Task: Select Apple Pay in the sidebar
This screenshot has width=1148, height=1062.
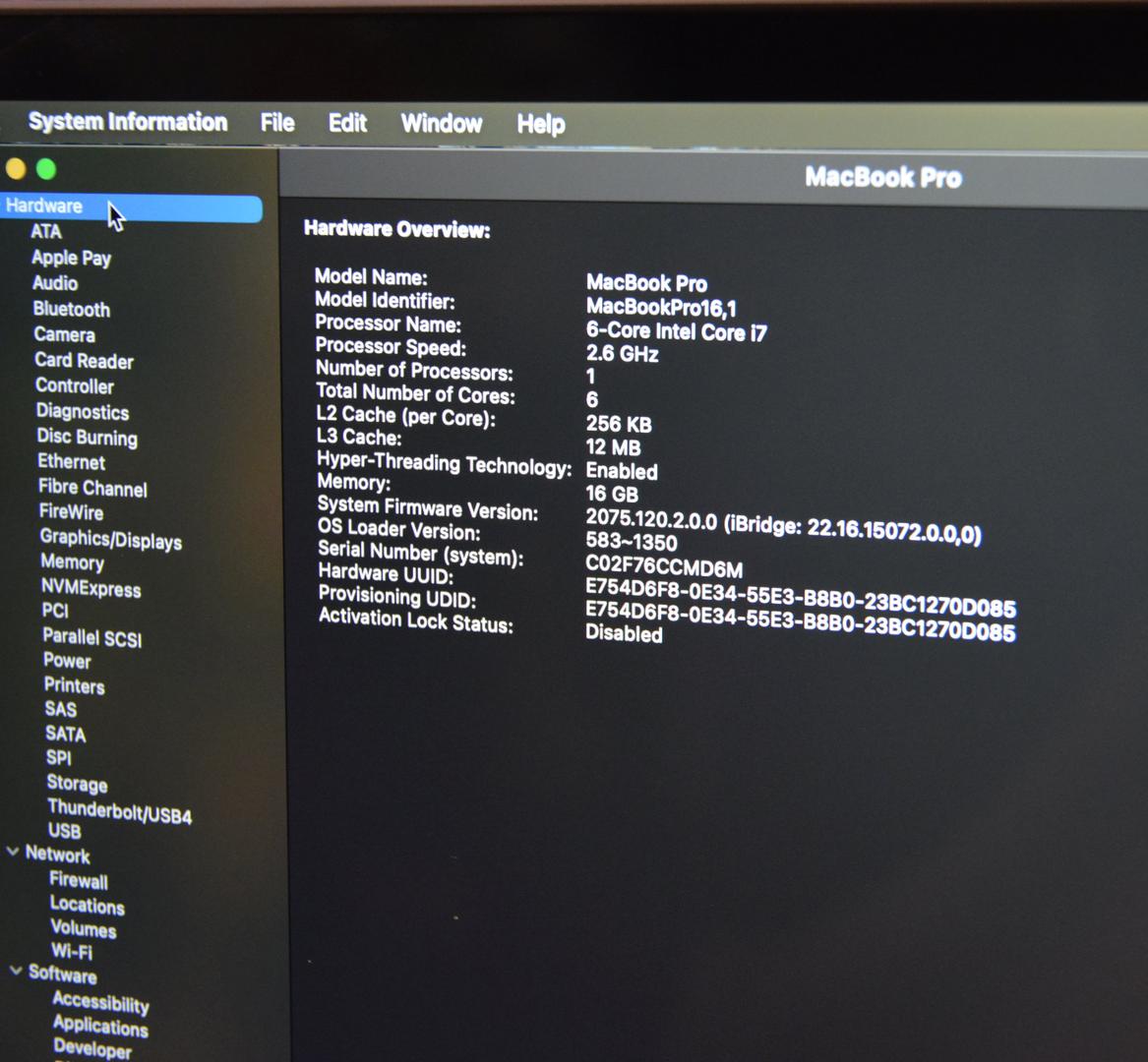Action: (x=71, y=258)
